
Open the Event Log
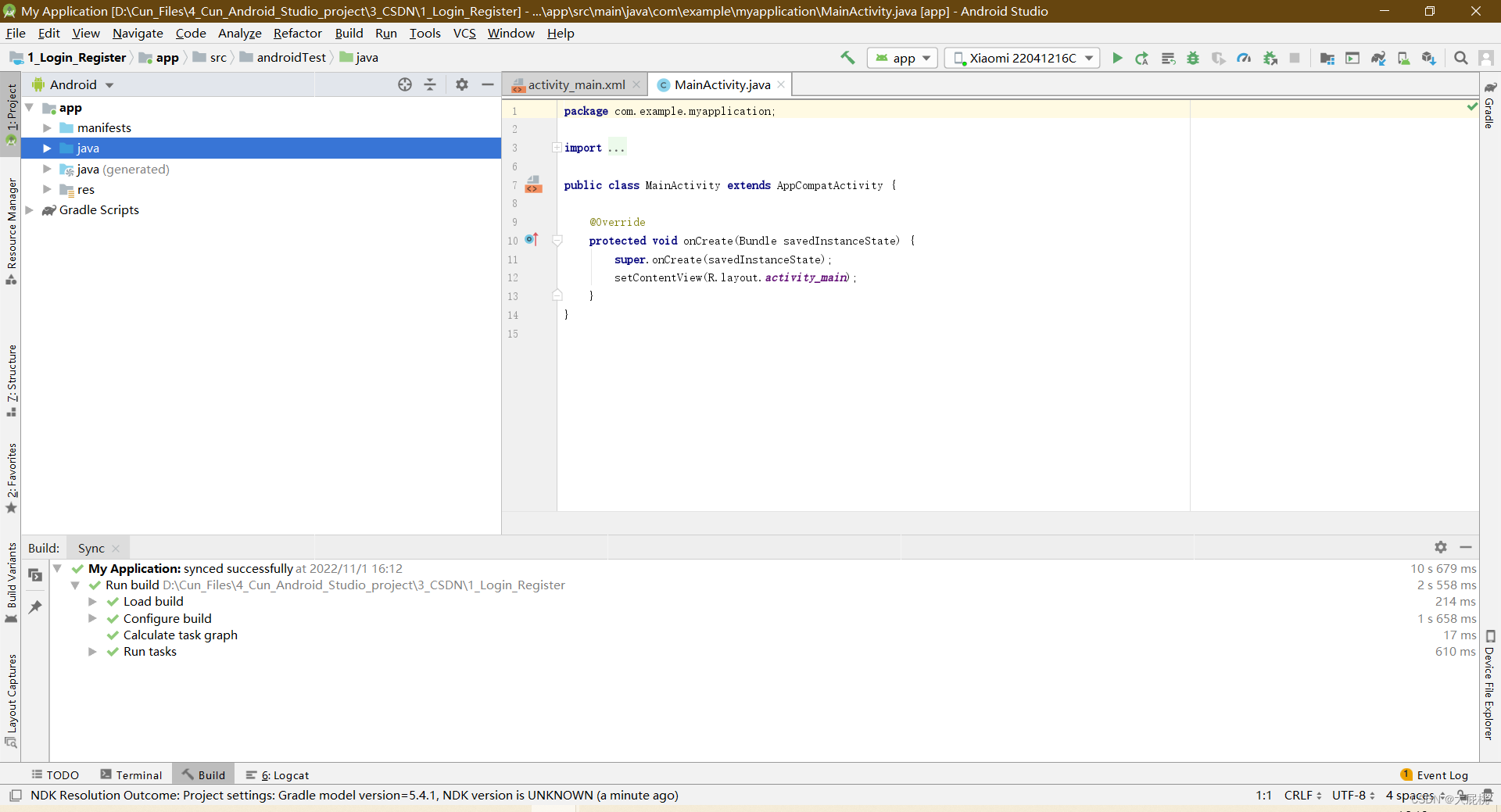pos(1434,774)
